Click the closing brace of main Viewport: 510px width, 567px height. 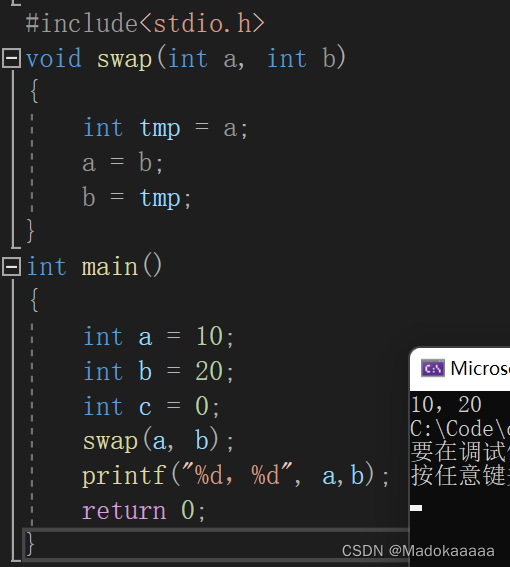(30, 544)
